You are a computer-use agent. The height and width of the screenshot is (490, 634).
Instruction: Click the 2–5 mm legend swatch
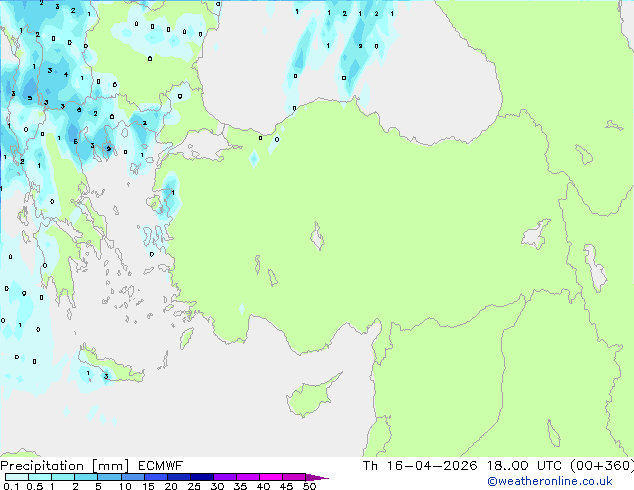[86, 477]
